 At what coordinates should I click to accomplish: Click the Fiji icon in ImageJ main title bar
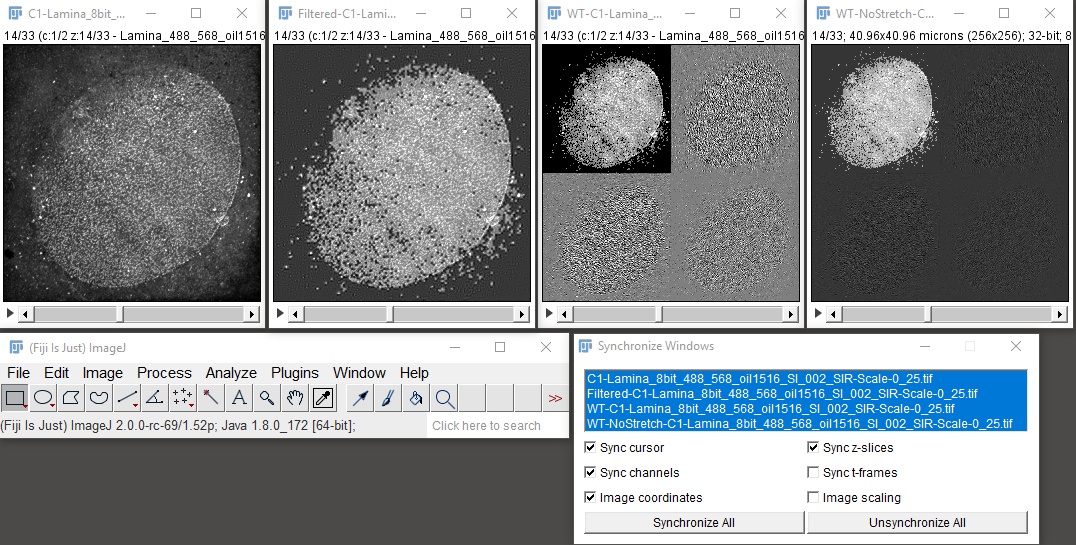(15, 347)
